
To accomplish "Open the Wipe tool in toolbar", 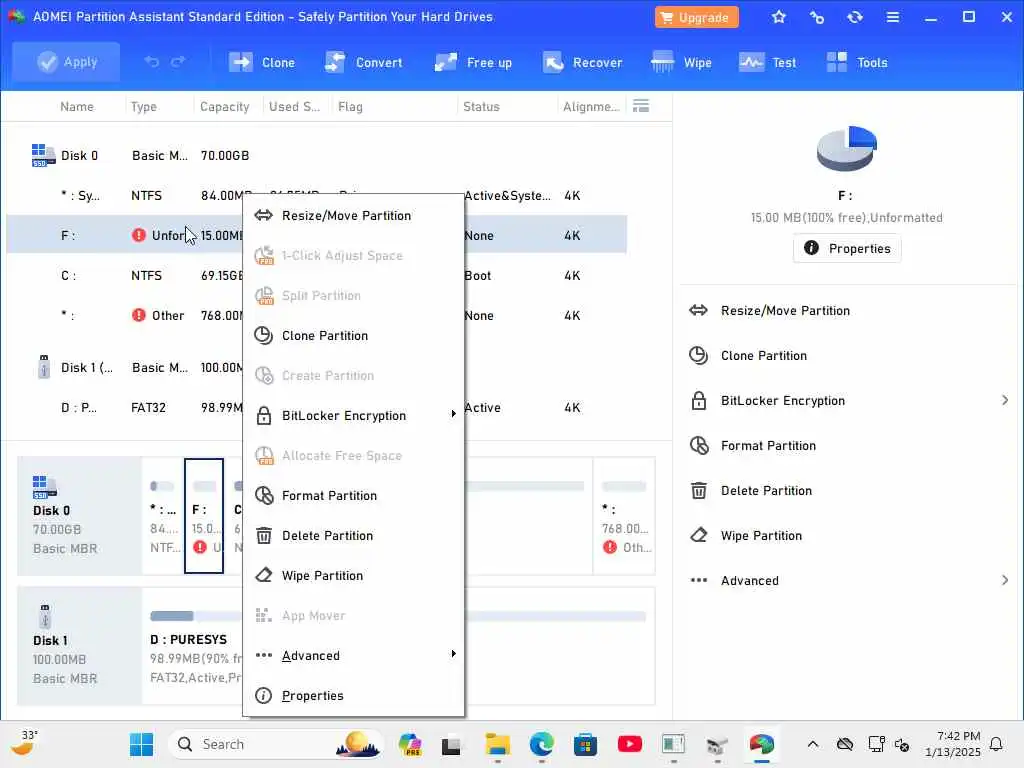I will [x=681, y=63].
